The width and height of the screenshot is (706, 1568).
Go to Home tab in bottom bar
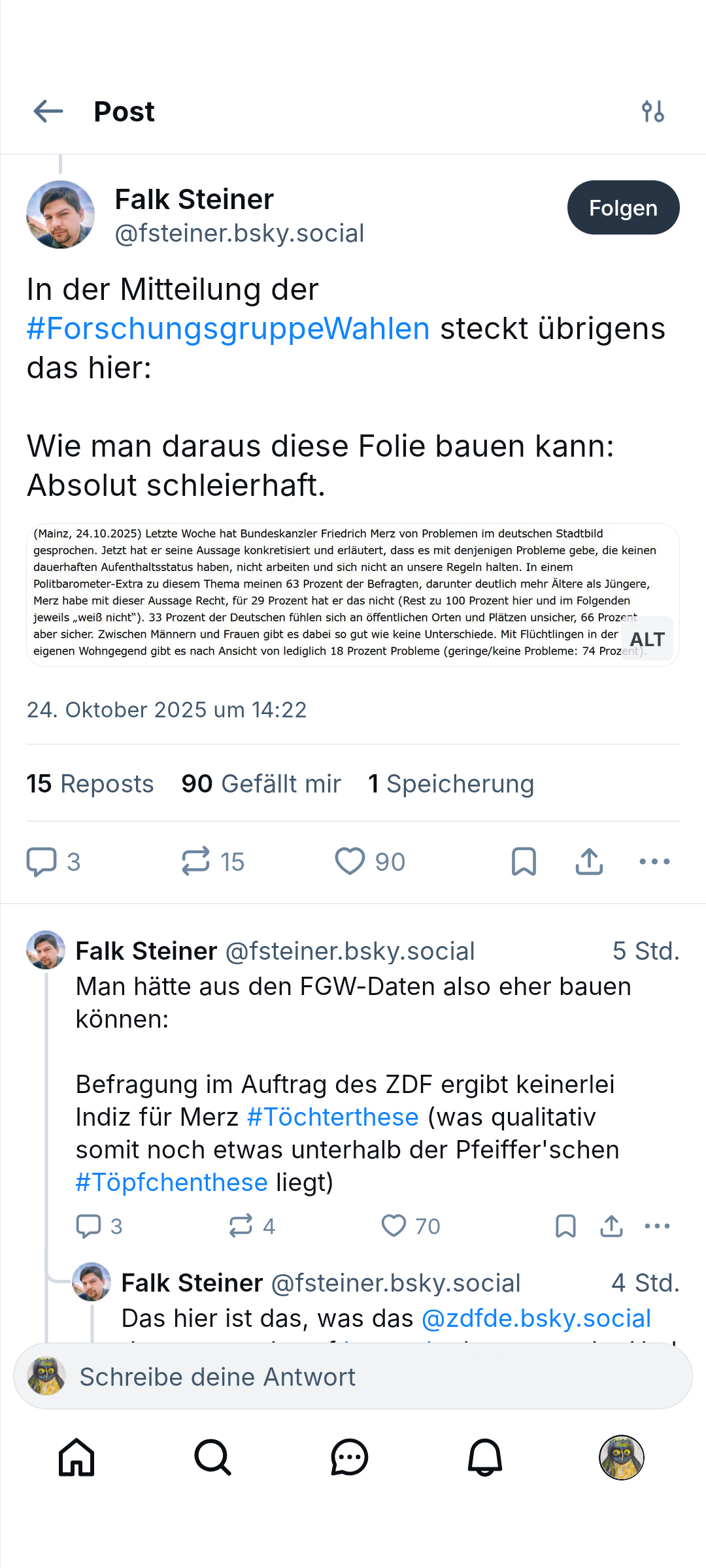(76, 1458)
